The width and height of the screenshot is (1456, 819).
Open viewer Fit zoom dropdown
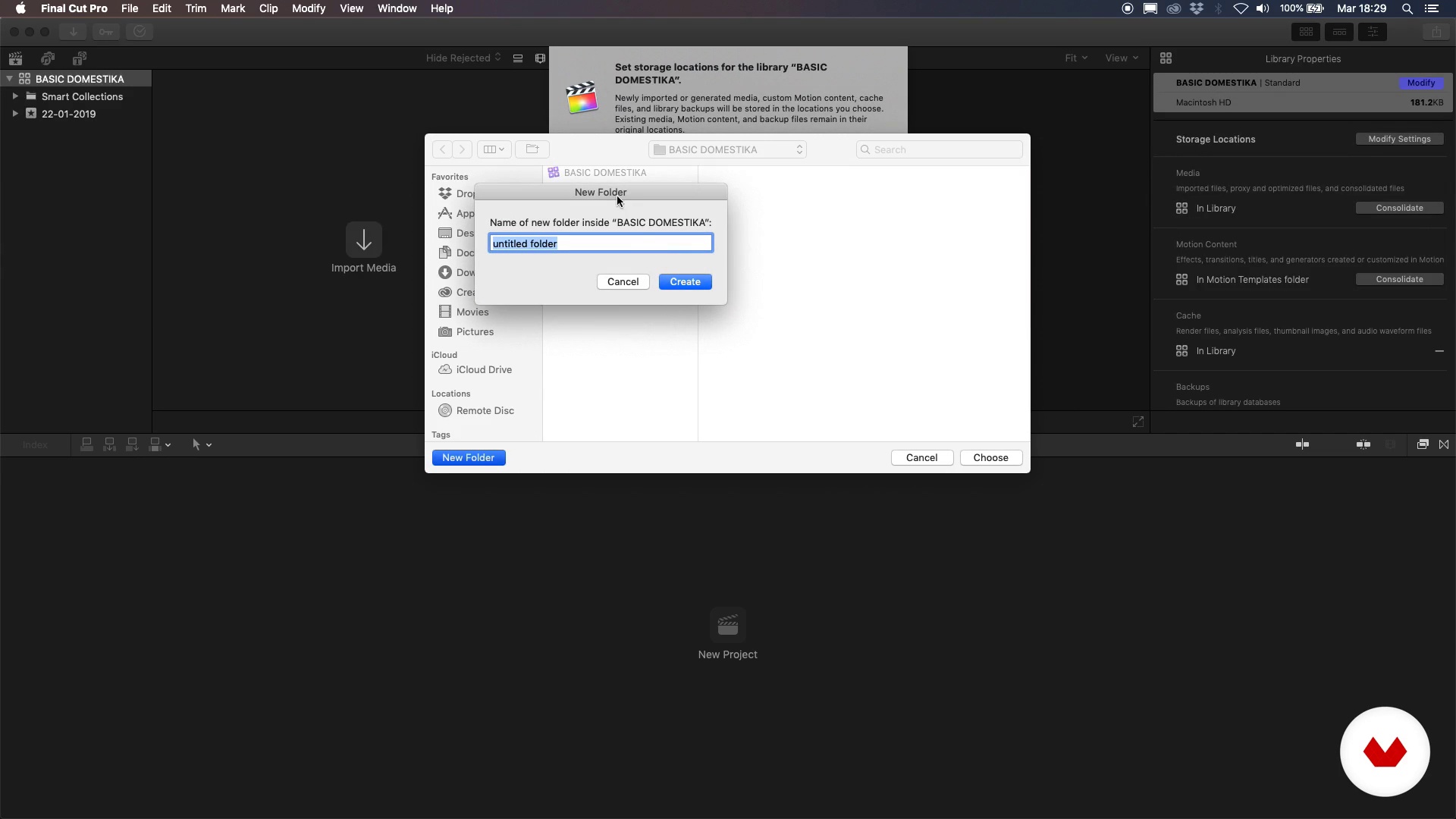coord(1076,58)
